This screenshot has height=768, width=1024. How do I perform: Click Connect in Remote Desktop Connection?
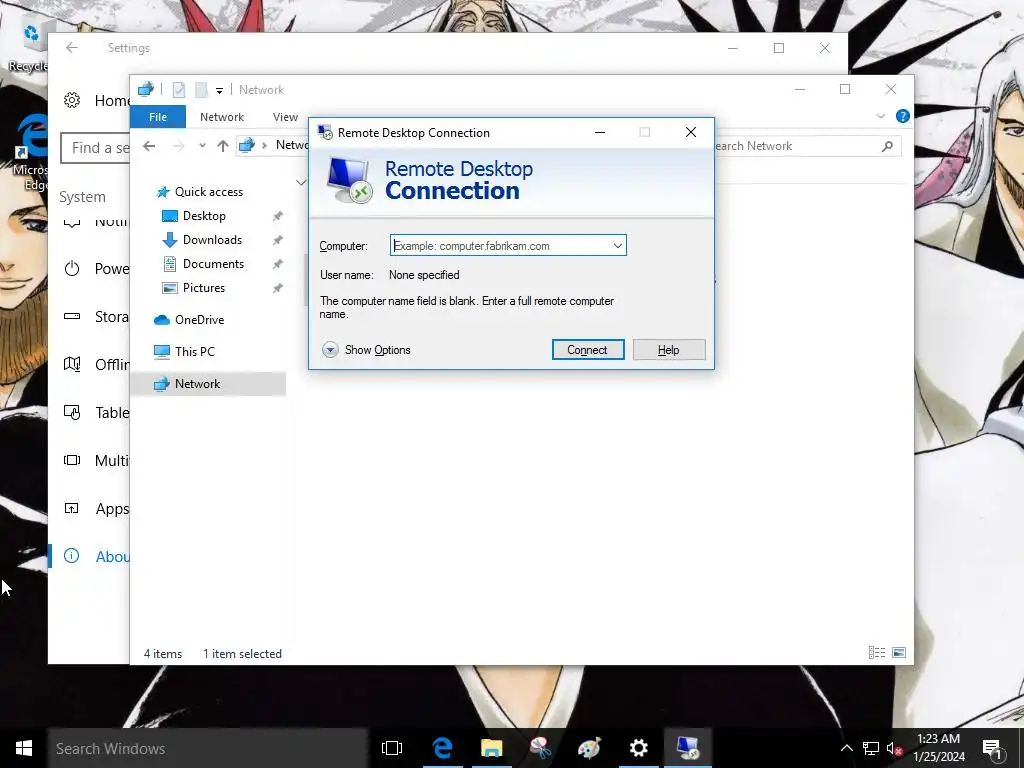coord(588,349)
